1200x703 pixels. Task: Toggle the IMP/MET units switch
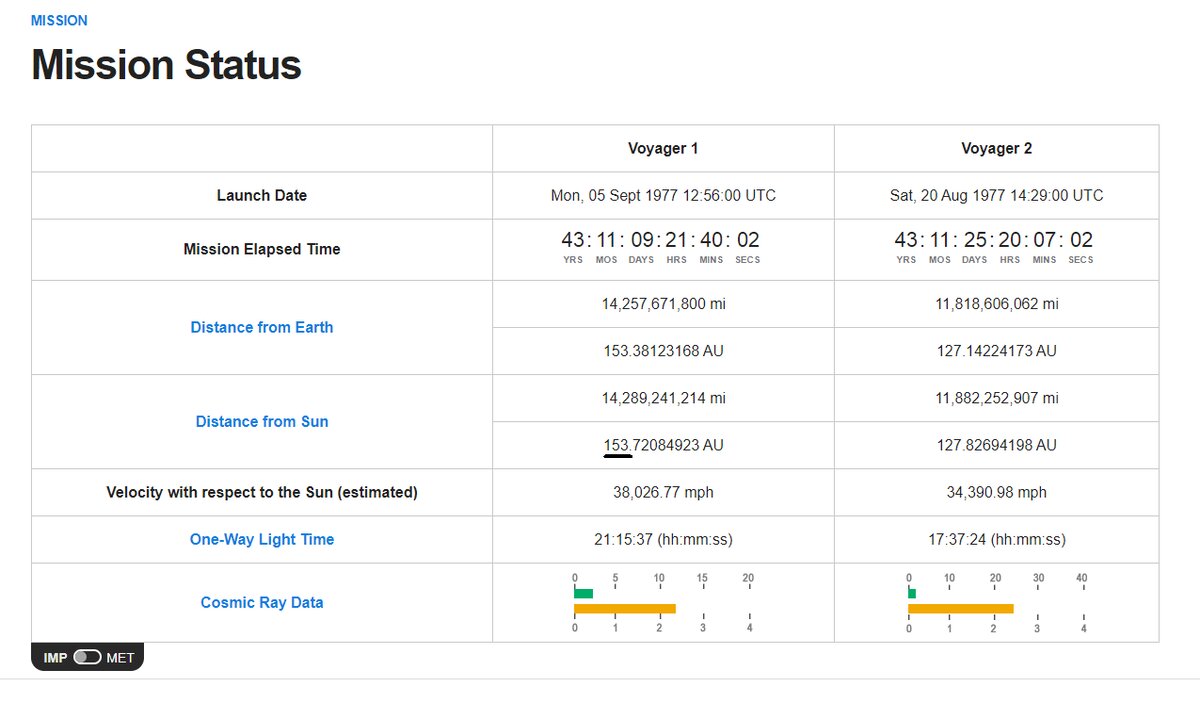point(88,658)
